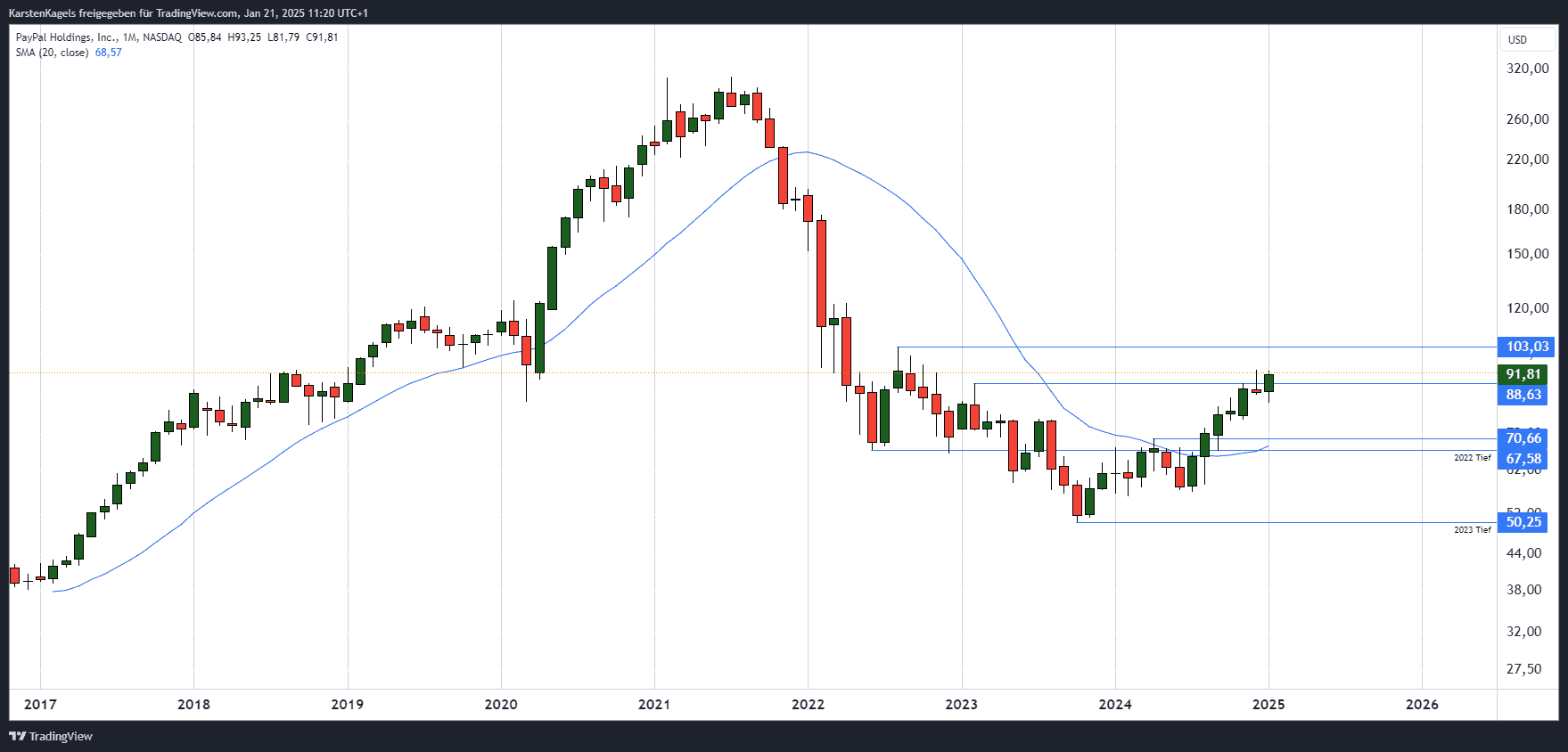
Task: Click the latest January 2025 candlestick
Action: (x=1268, y=383)
